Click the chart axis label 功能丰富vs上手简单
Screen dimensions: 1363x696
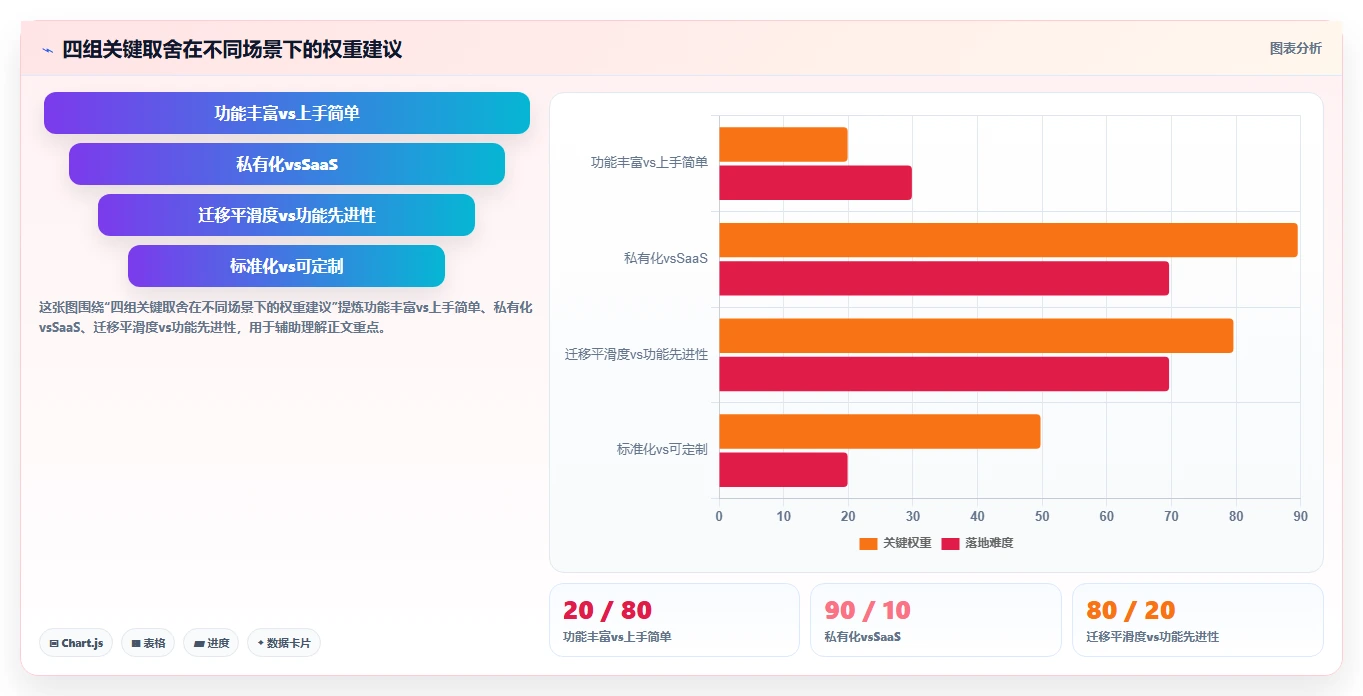tap(649, 162)
